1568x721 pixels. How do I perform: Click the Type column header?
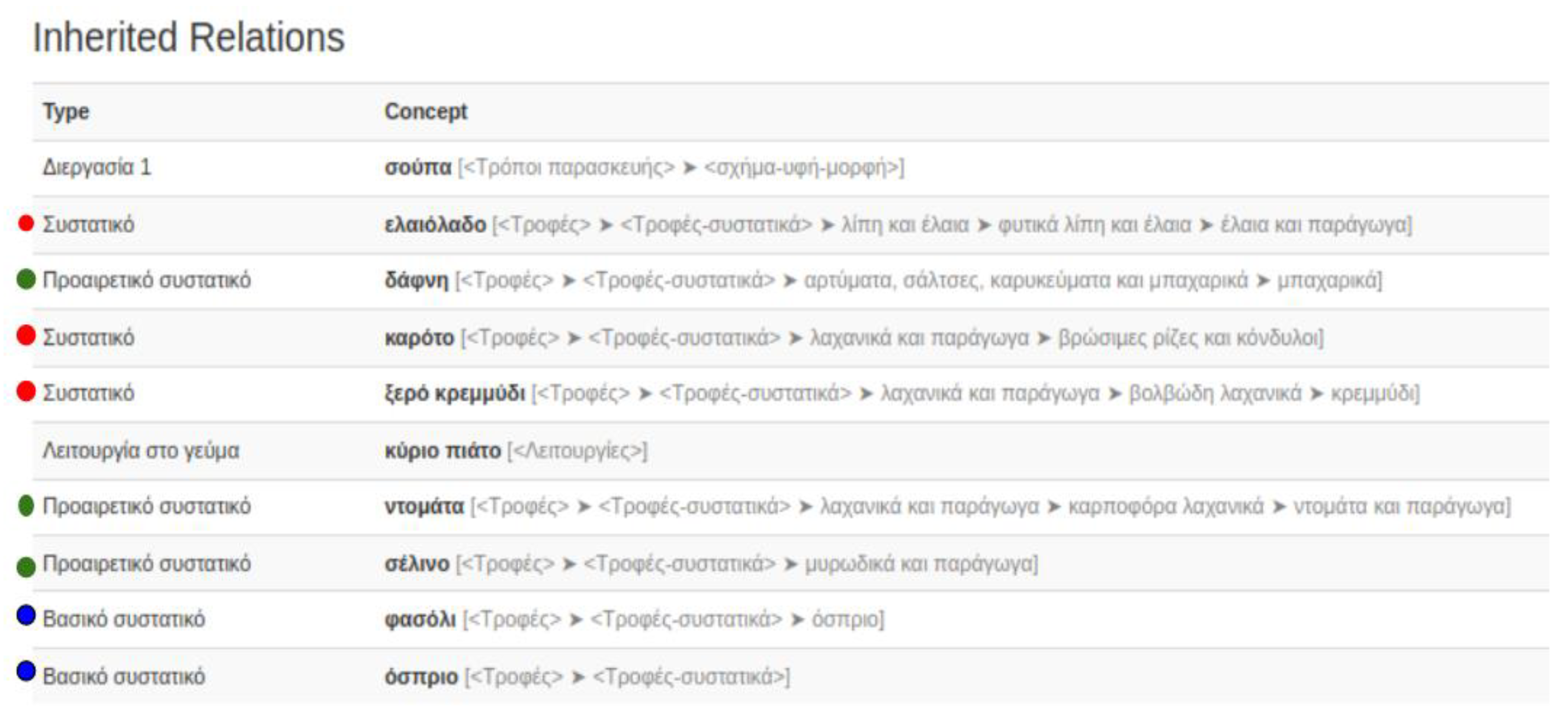point(66,111)
